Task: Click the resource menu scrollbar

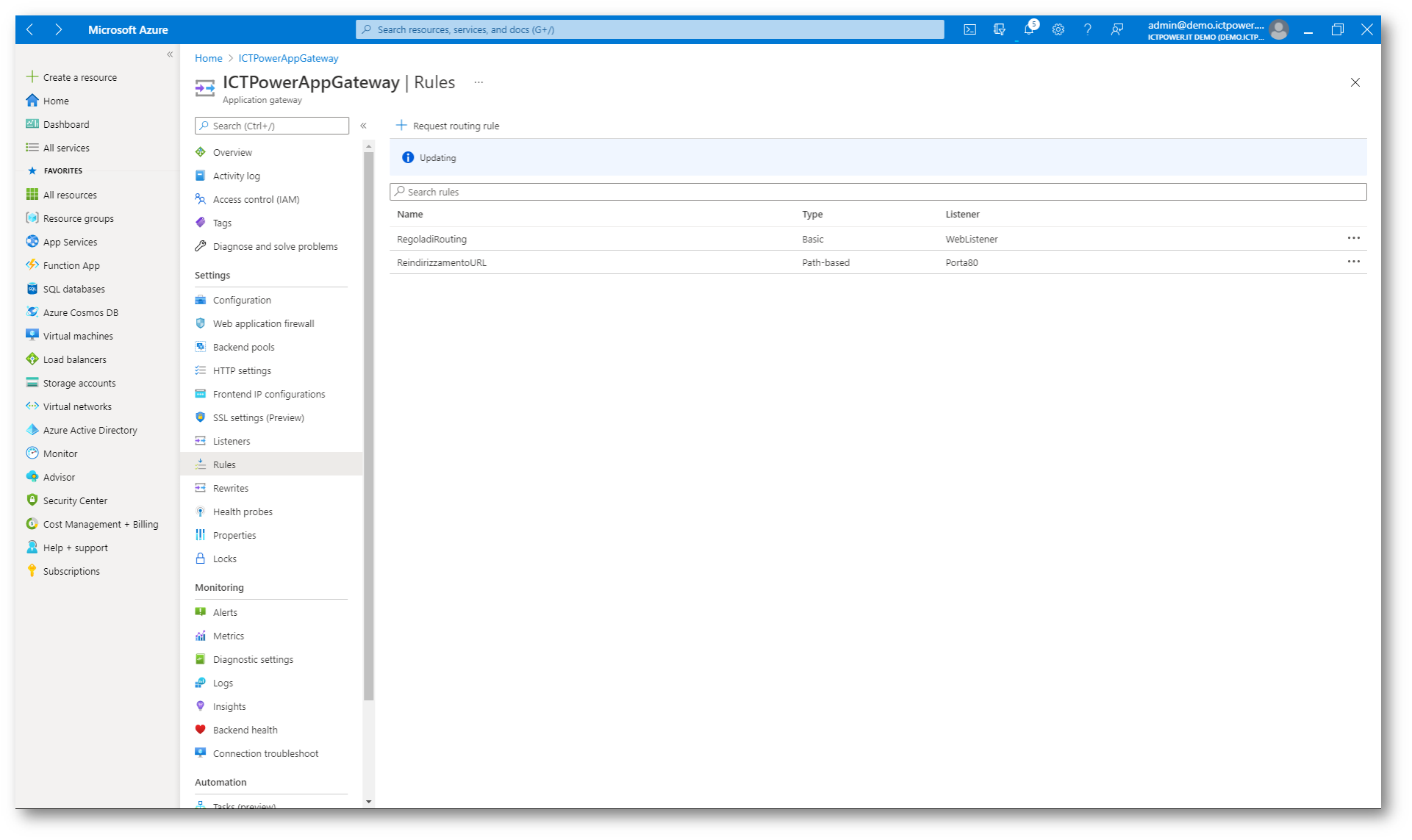Action: tap(368, 426)
